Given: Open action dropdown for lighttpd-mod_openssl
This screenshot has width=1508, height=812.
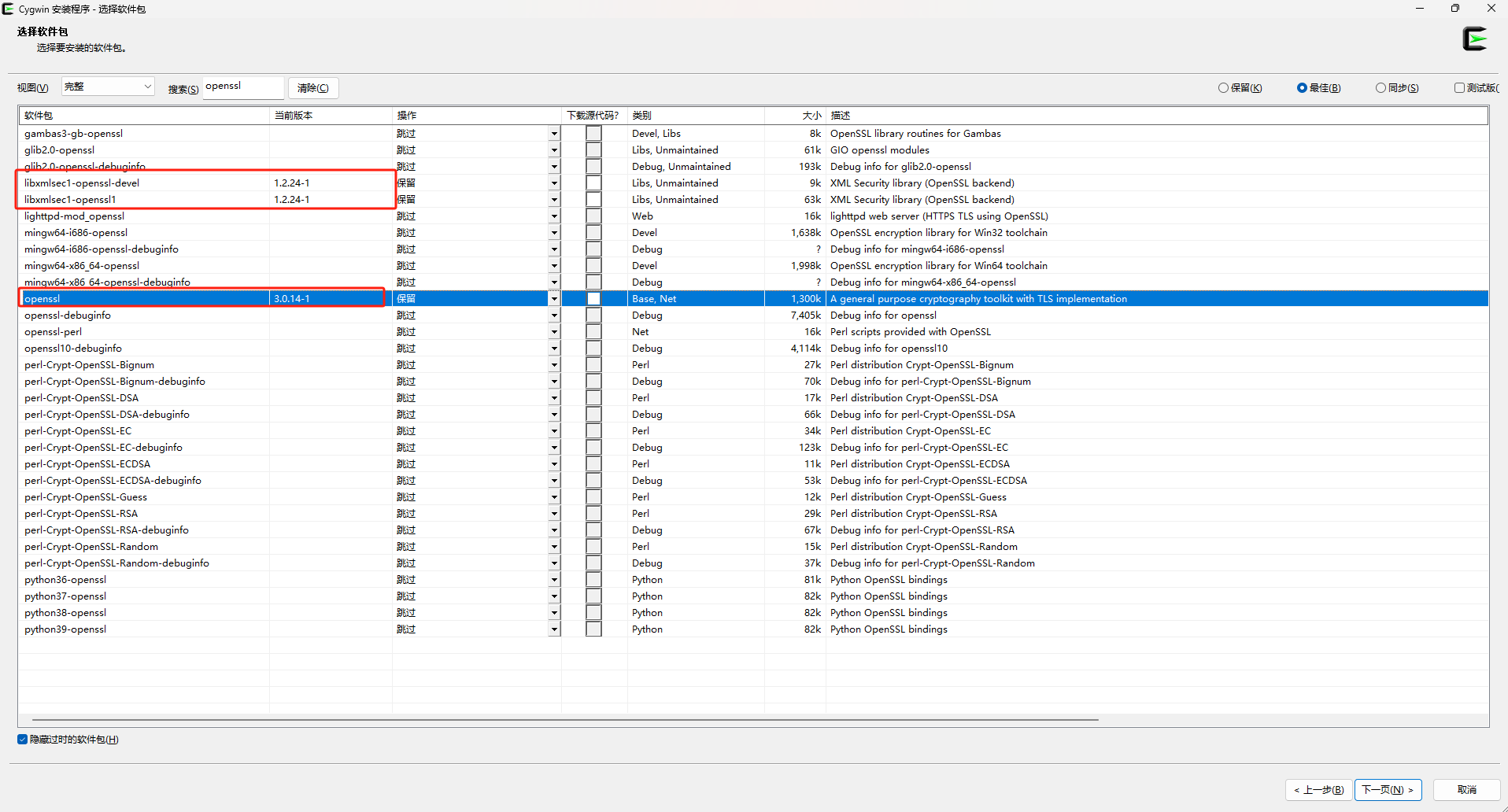Looking at the screenshot, I should point(554,216).
